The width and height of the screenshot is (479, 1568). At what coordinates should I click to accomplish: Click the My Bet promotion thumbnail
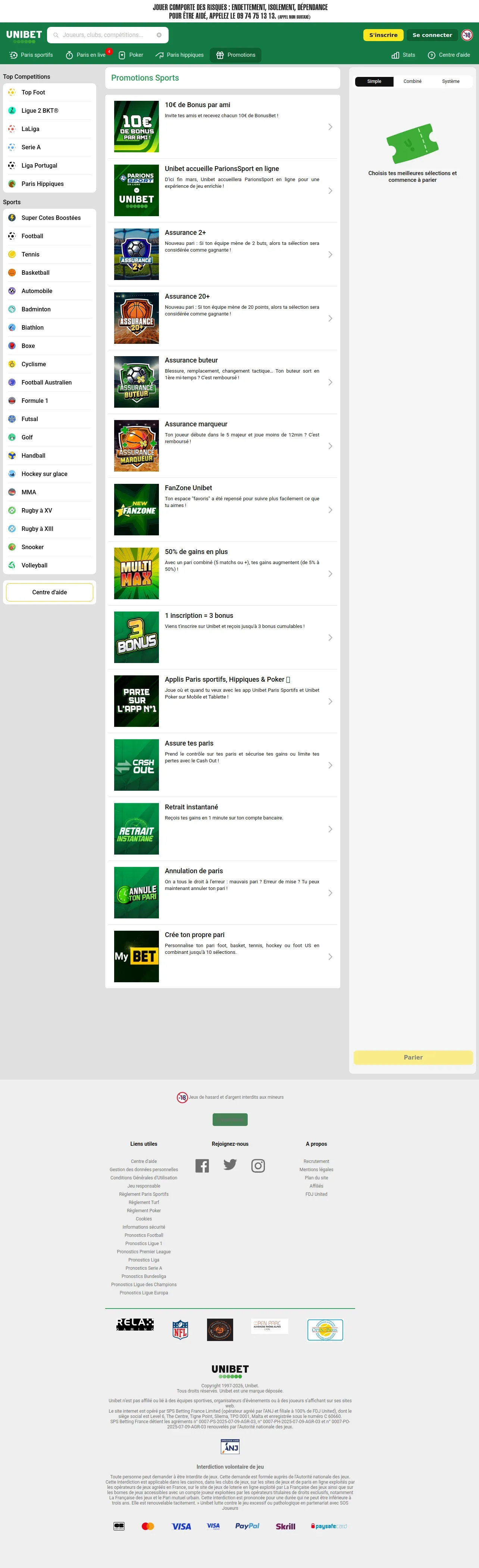coord(137,956)
